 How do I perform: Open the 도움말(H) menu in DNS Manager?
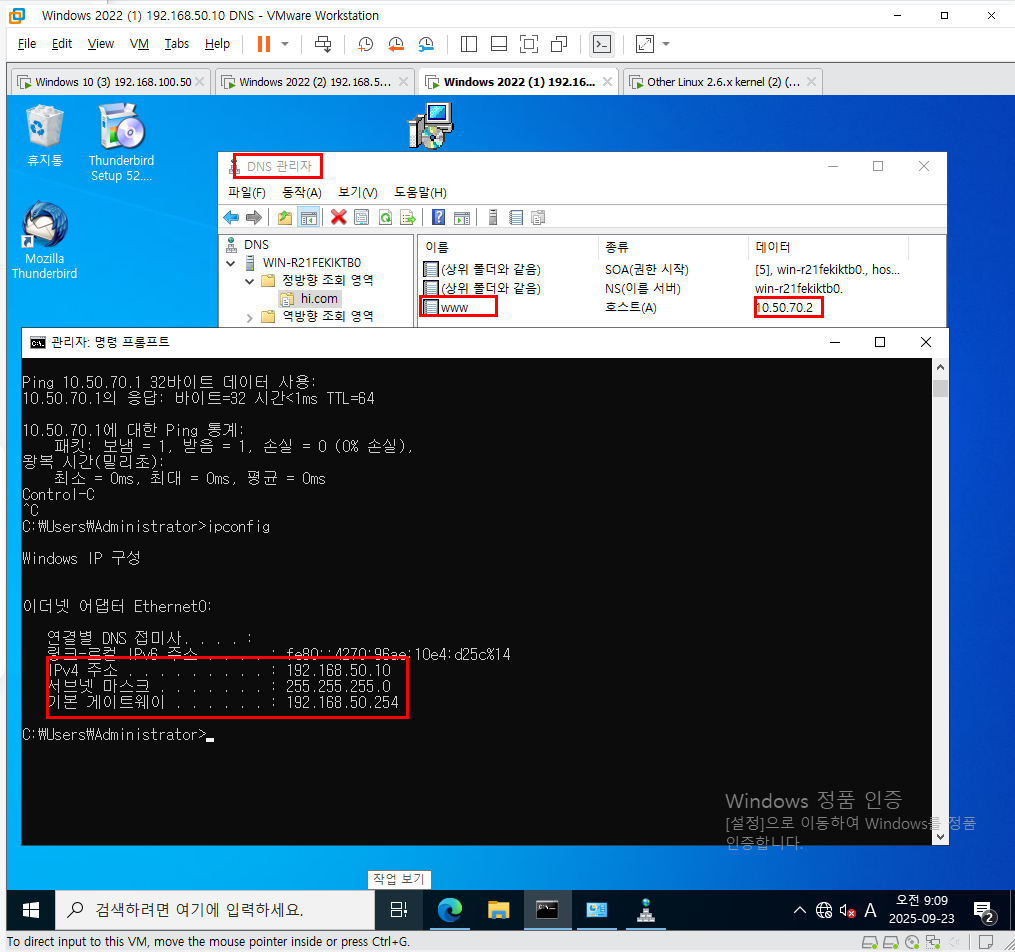pos(420,192)
